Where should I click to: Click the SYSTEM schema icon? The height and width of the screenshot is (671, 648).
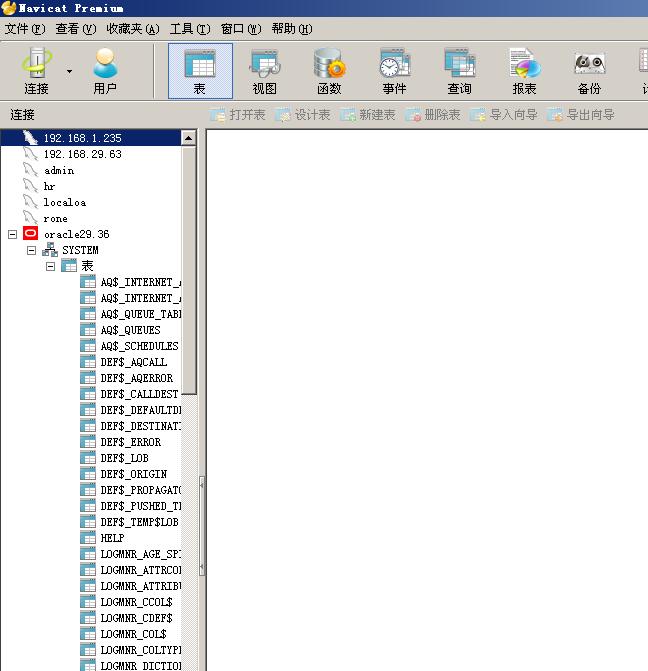click(50, 250)
